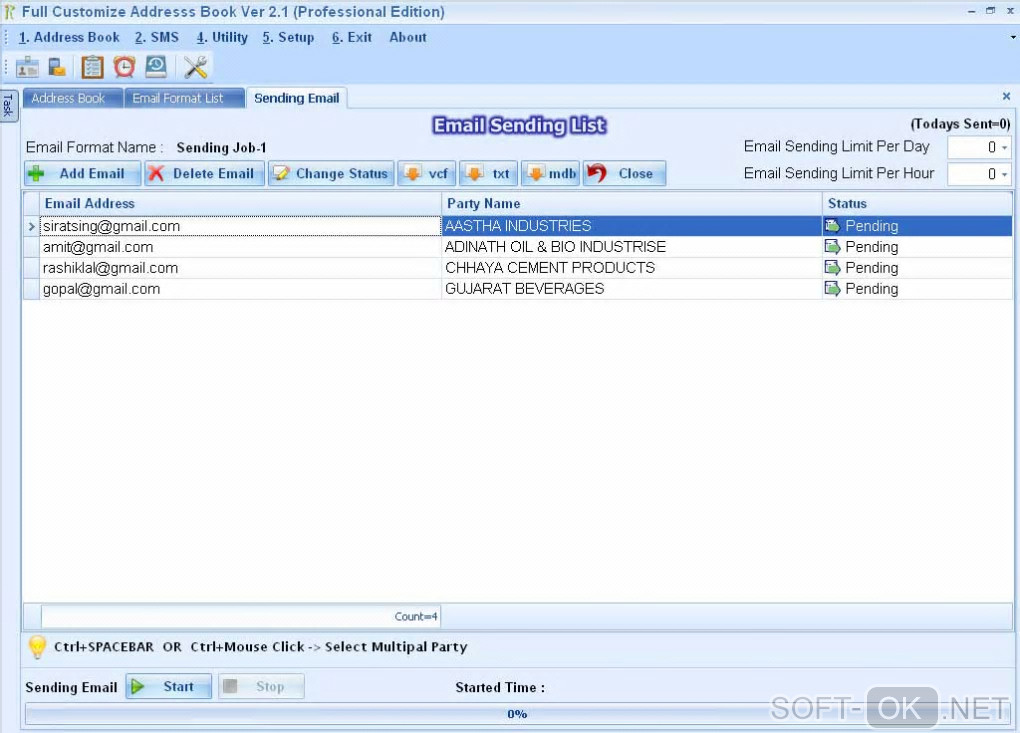1020x733 pixels.
Task: Sort by Party Name column header
Action: point(632,204)
